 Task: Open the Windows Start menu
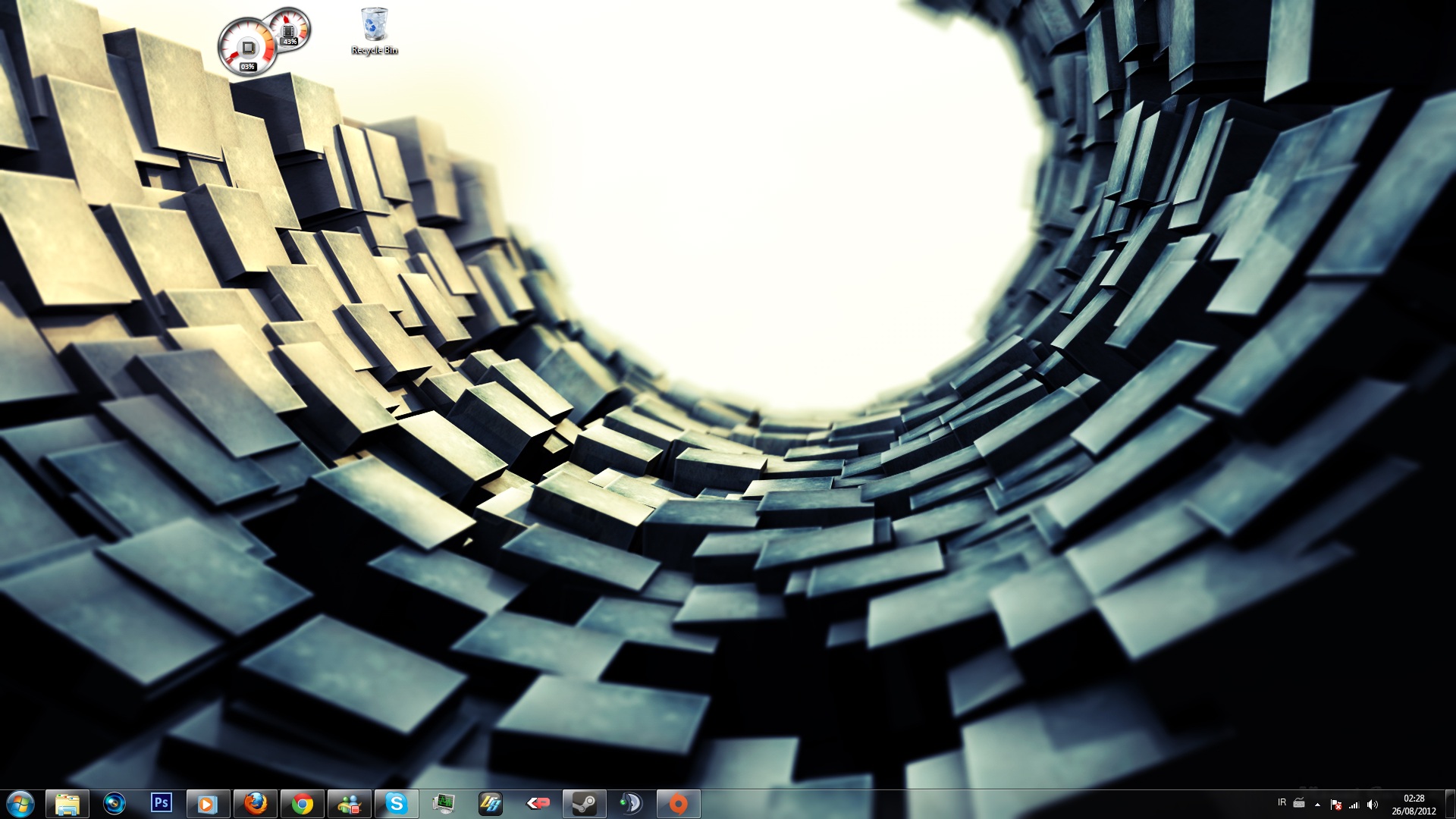click(20, 803)
